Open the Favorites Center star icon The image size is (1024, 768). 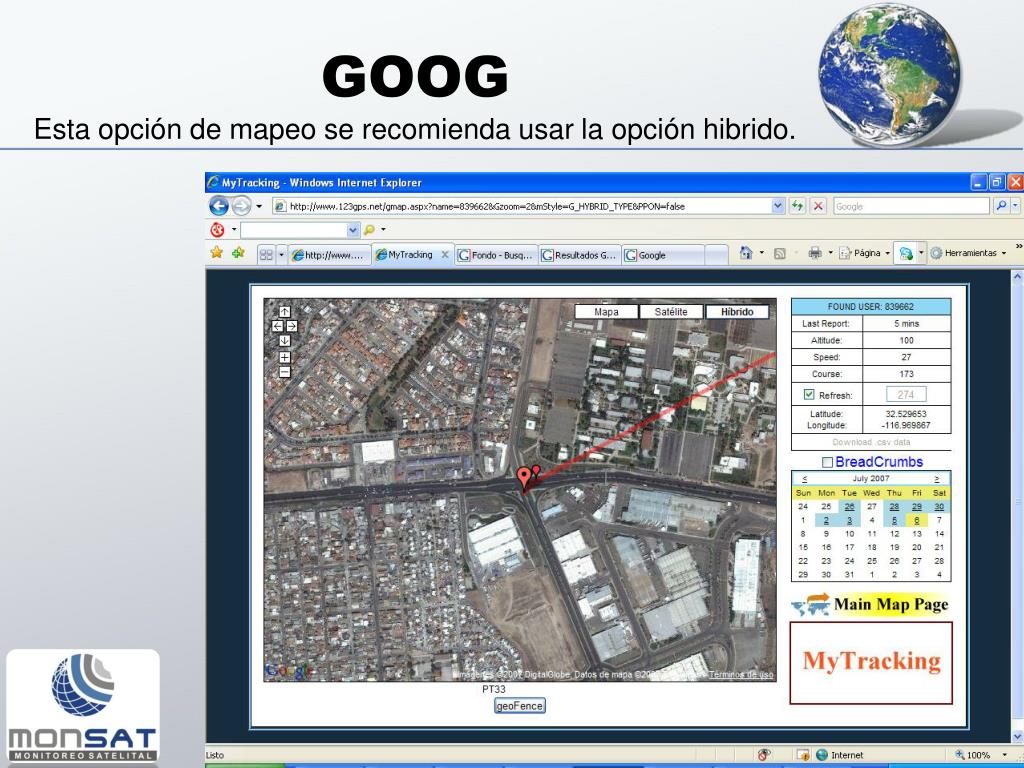click(216, 253)
